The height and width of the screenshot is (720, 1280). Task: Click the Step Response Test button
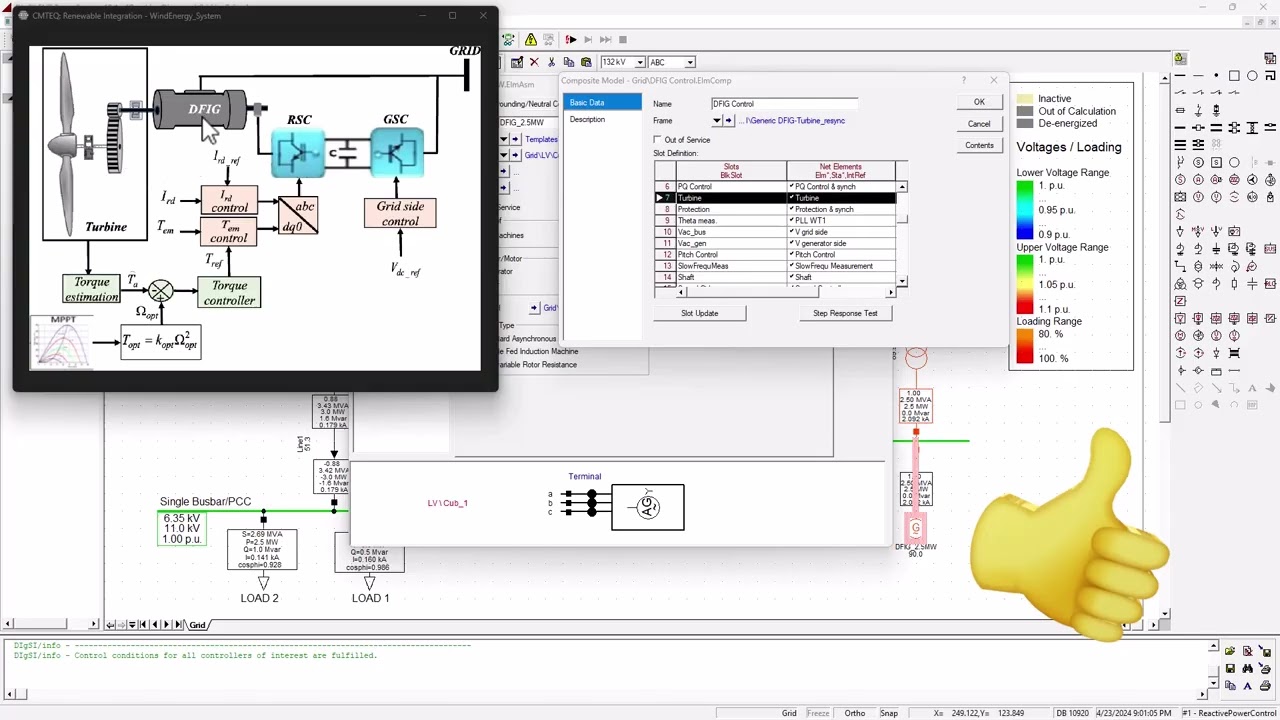point(845,313)
